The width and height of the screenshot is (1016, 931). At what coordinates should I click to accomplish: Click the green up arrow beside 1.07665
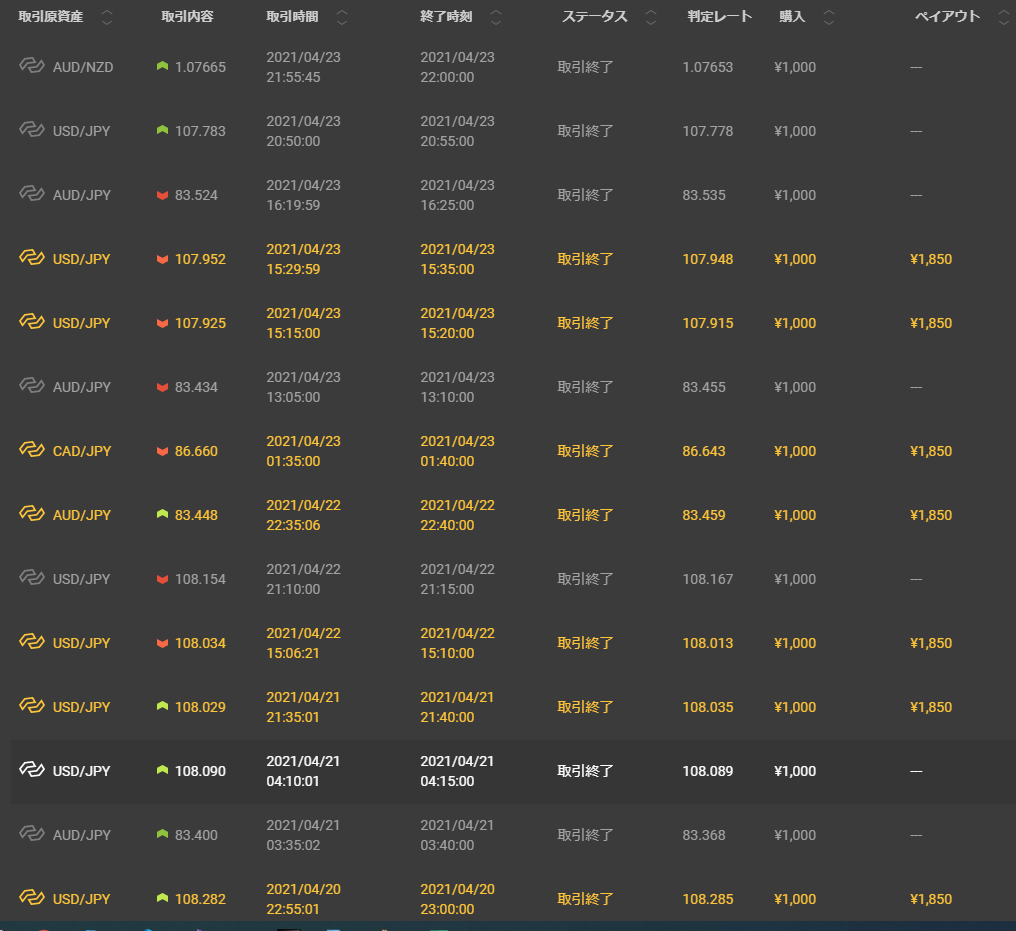coord(162,66)
